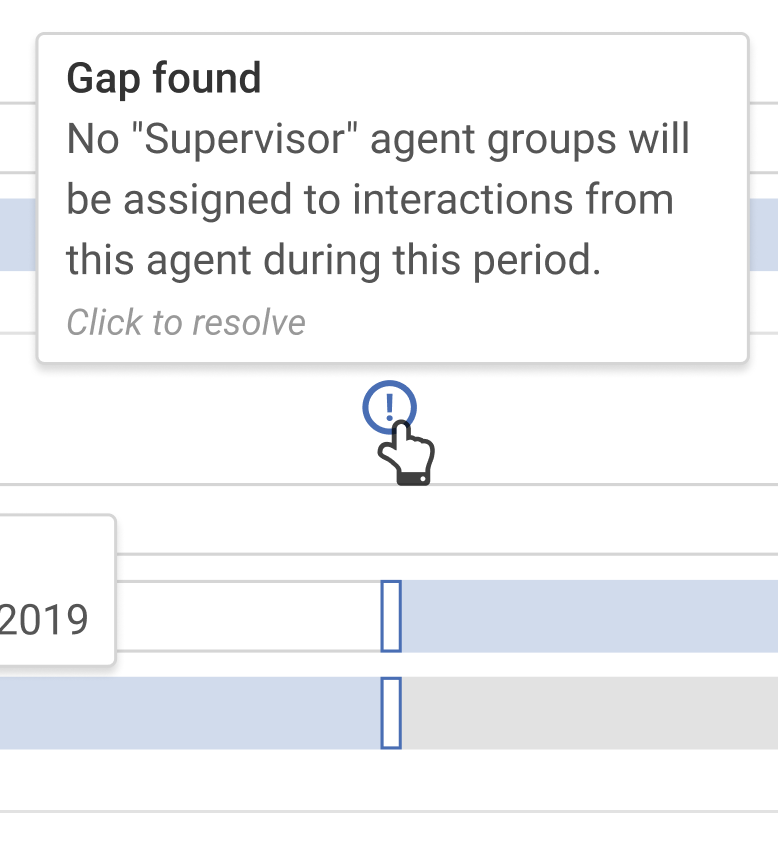Click the blue exclamation gap warning icon

[390, 407]
